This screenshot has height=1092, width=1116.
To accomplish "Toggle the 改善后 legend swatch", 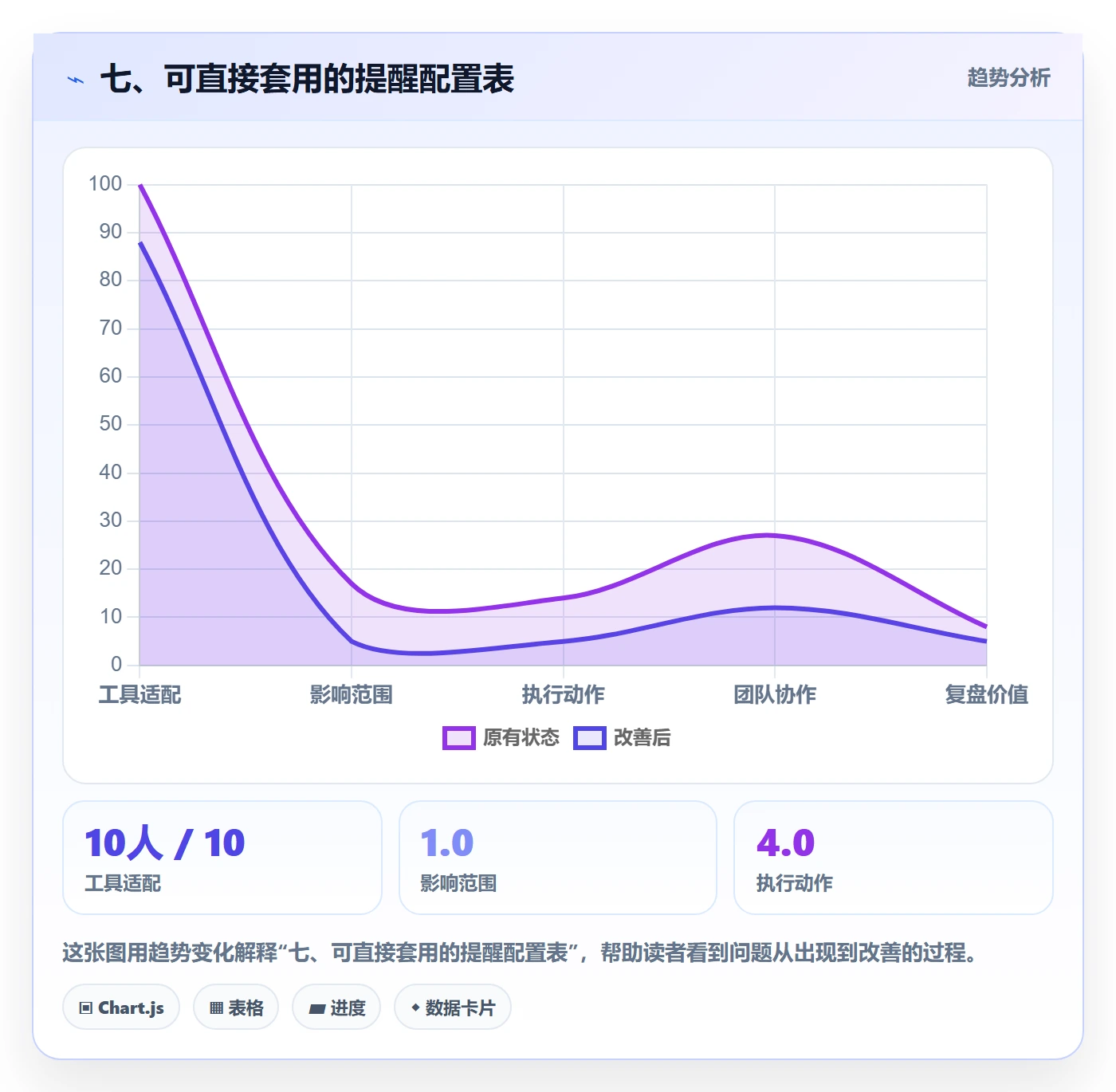I will tap(590, 738).
